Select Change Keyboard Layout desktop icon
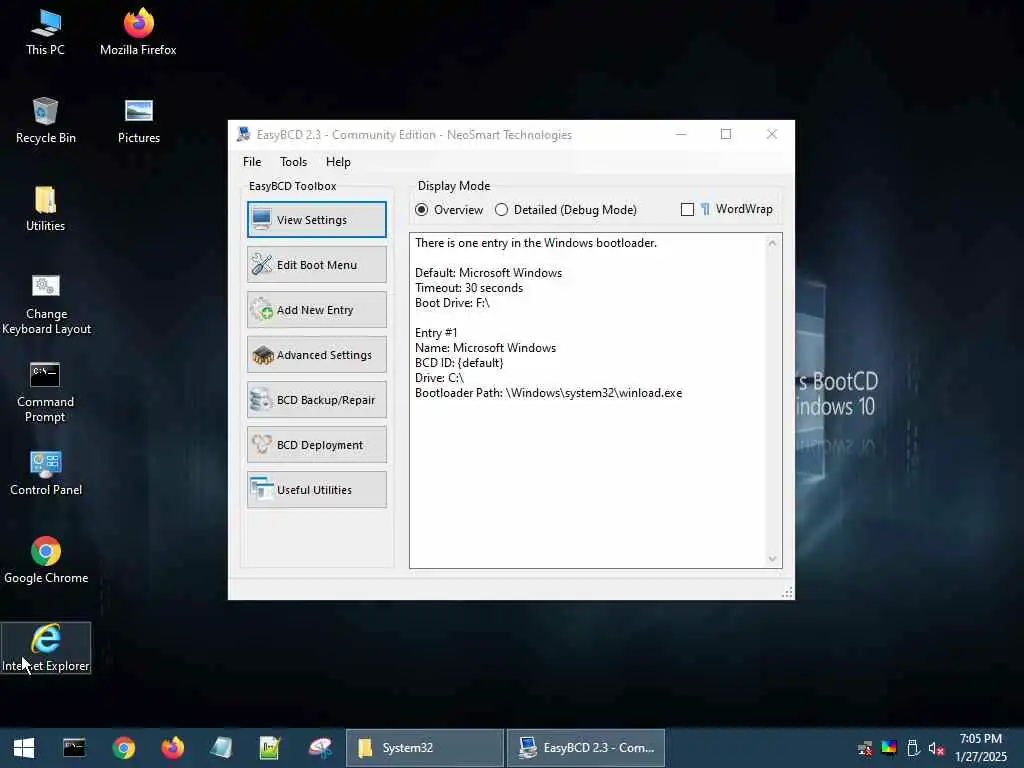 pyautogui.click(x=46, y=305)
